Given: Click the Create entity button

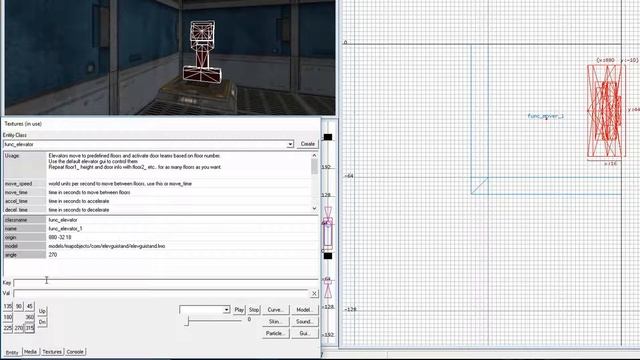Looking at the screenshot, I should click(x=307, y=144).
